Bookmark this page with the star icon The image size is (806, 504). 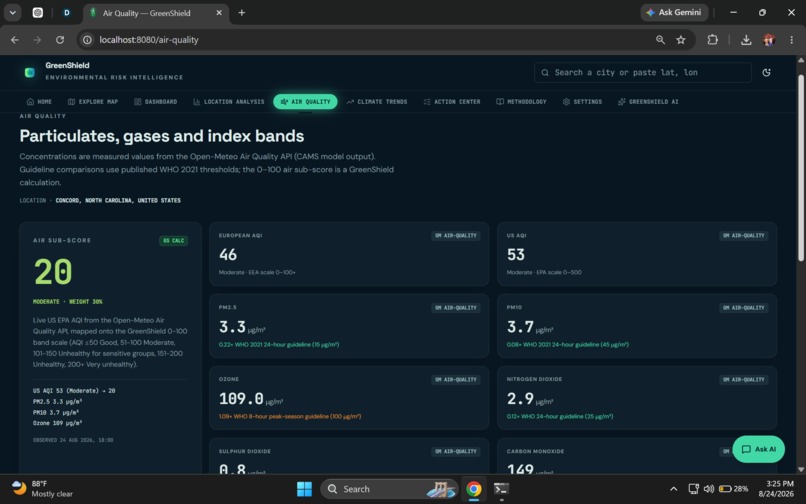[681, 40]
